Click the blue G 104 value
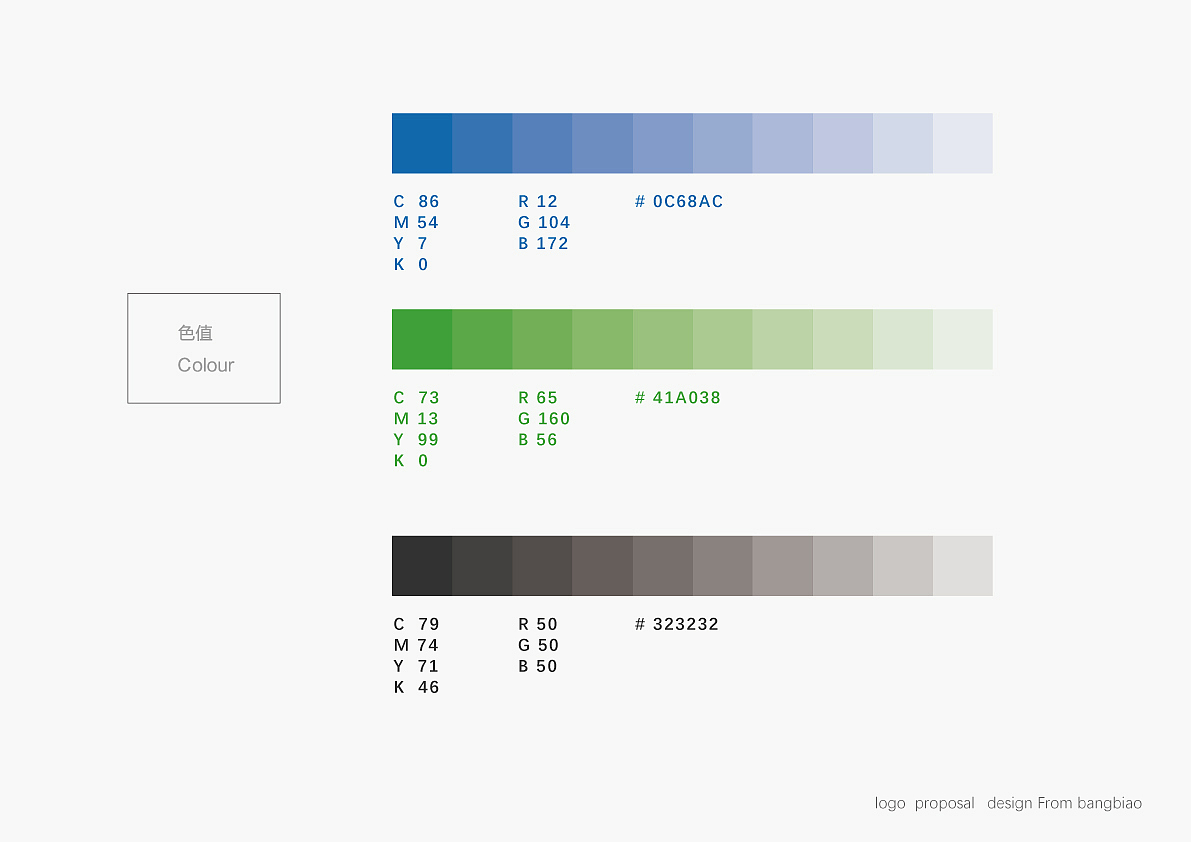 click(544, 223)
